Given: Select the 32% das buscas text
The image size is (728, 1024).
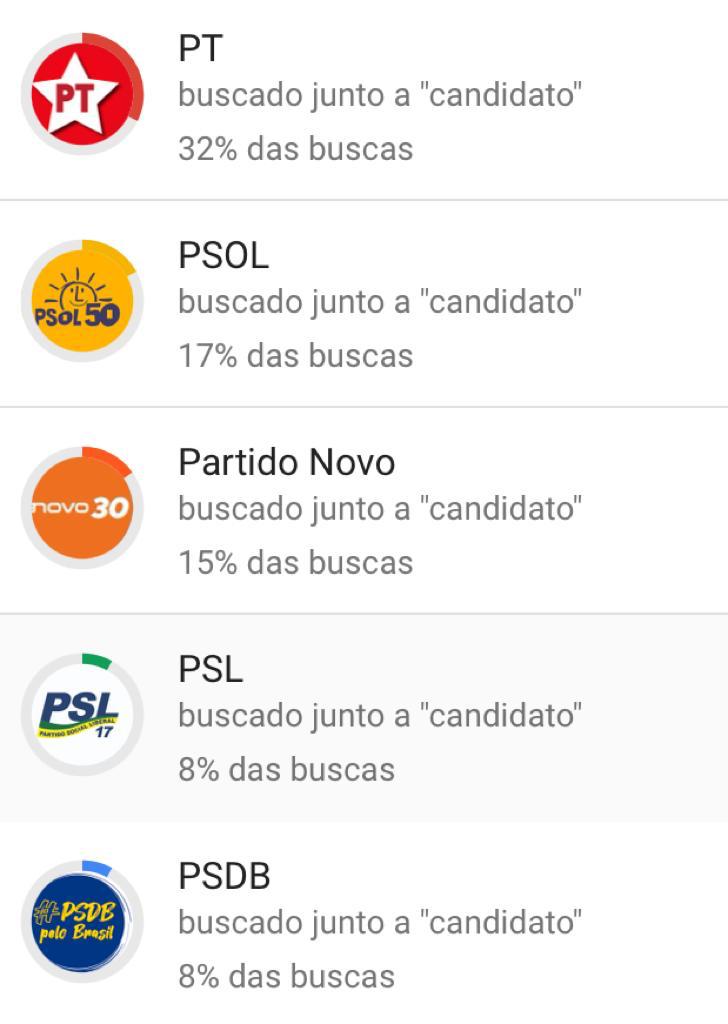Looking at the screenshot, I should pos(296,149).
